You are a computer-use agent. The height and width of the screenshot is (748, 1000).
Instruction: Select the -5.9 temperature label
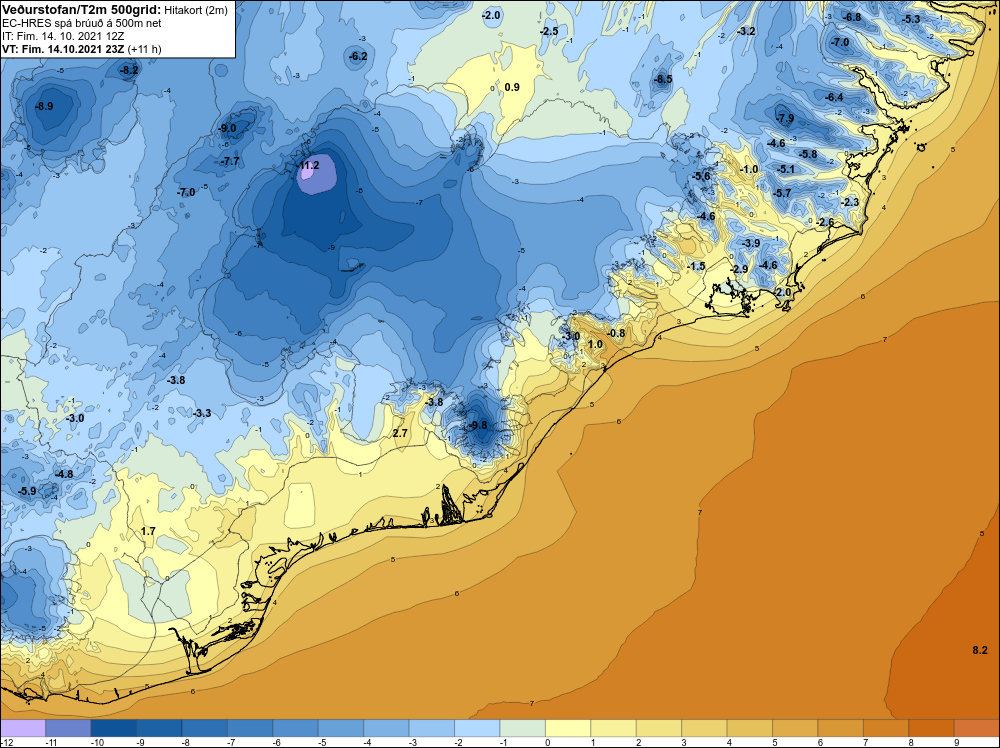click(x=27, y=492)
